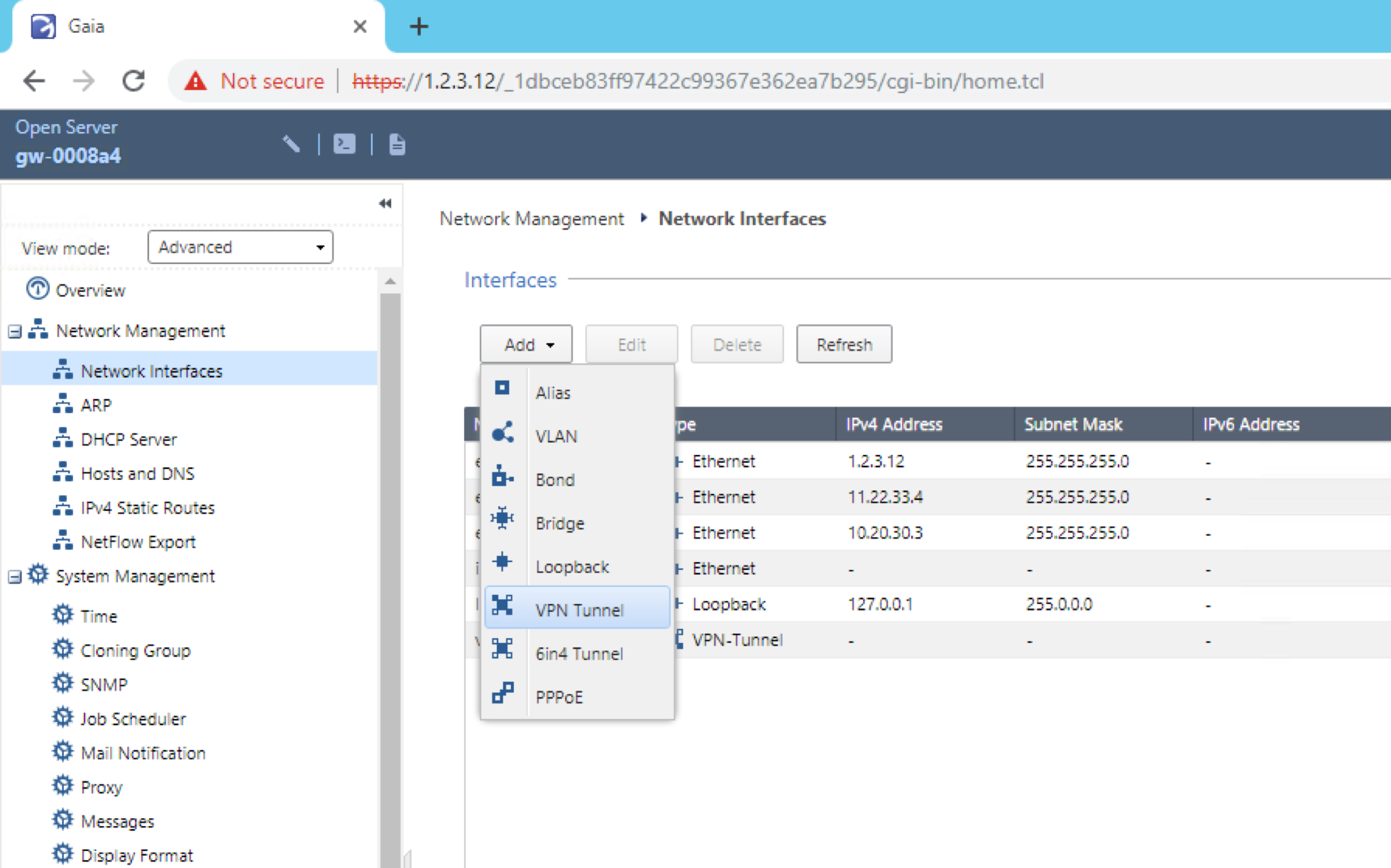Open the Add dropdown in Interfaces

click(525, 344)
